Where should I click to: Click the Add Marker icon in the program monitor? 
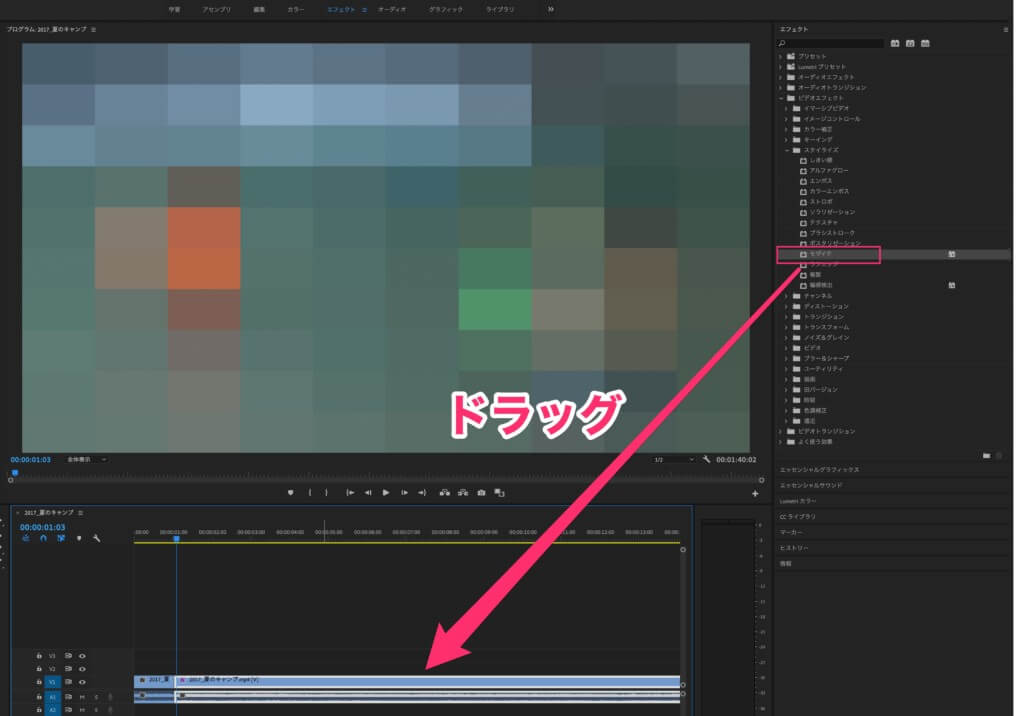(x=290, y=492)
